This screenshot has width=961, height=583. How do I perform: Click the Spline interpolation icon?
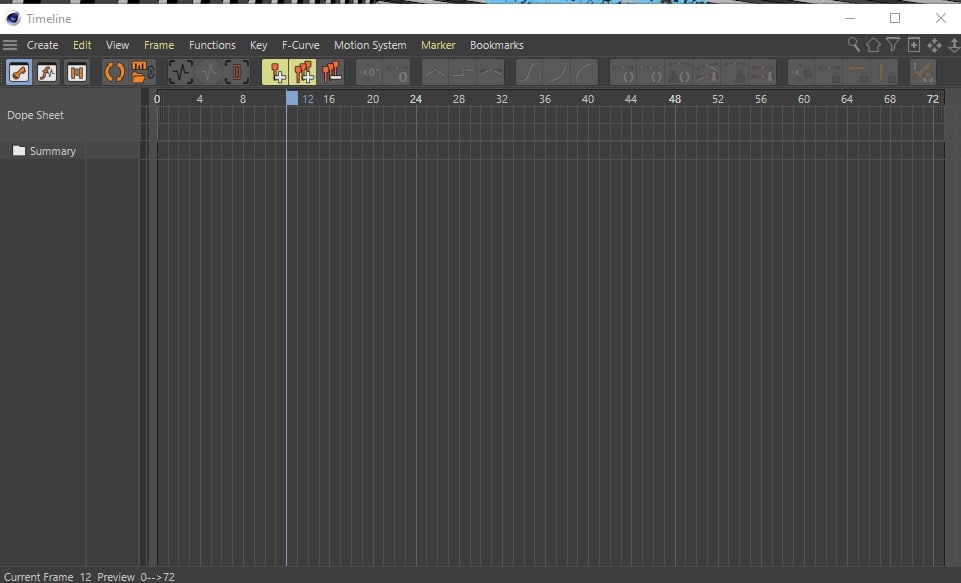coord(491,72)
